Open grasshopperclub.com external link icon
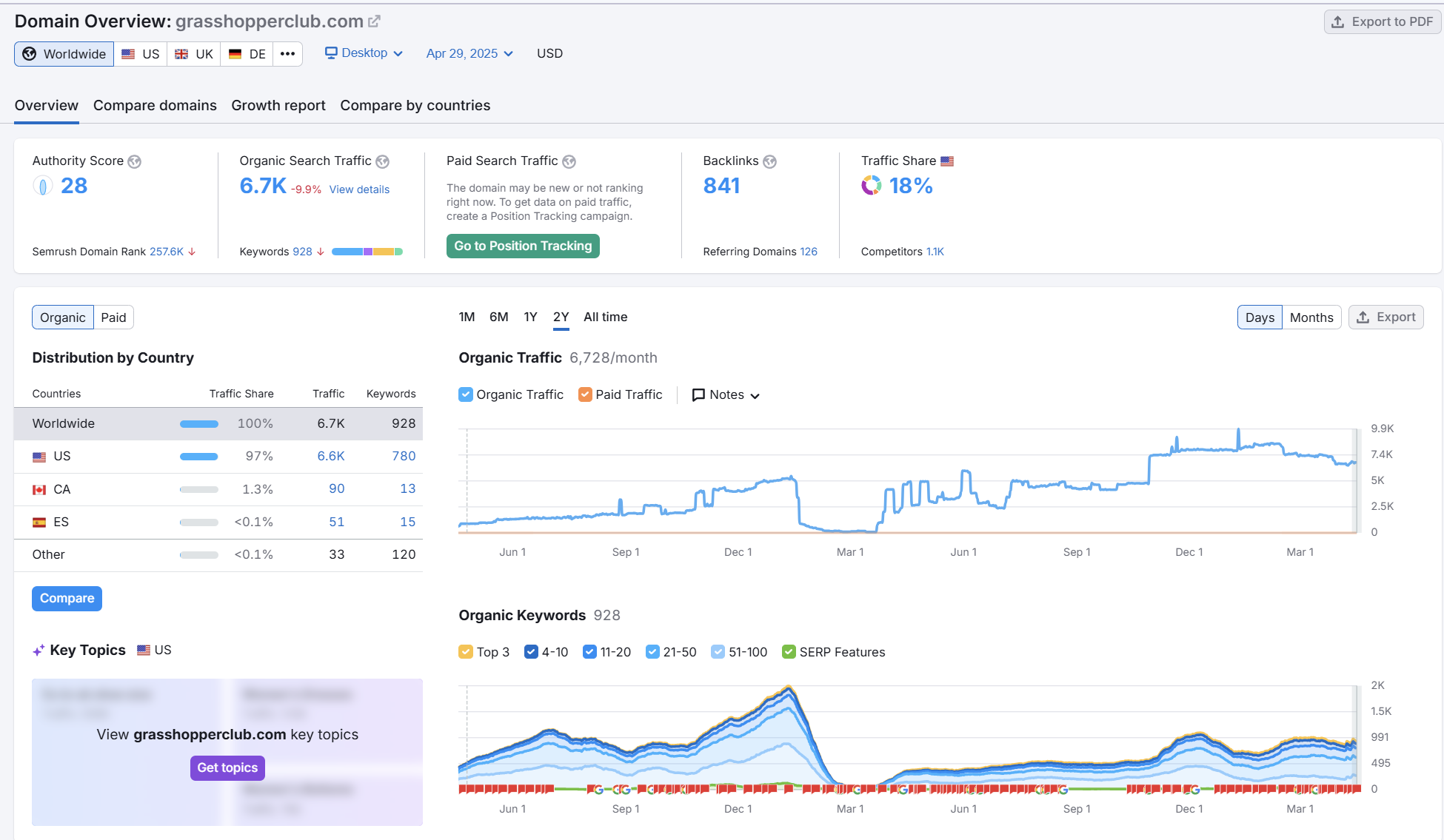This screenshot has width=1444, height=840. point(374,21)
